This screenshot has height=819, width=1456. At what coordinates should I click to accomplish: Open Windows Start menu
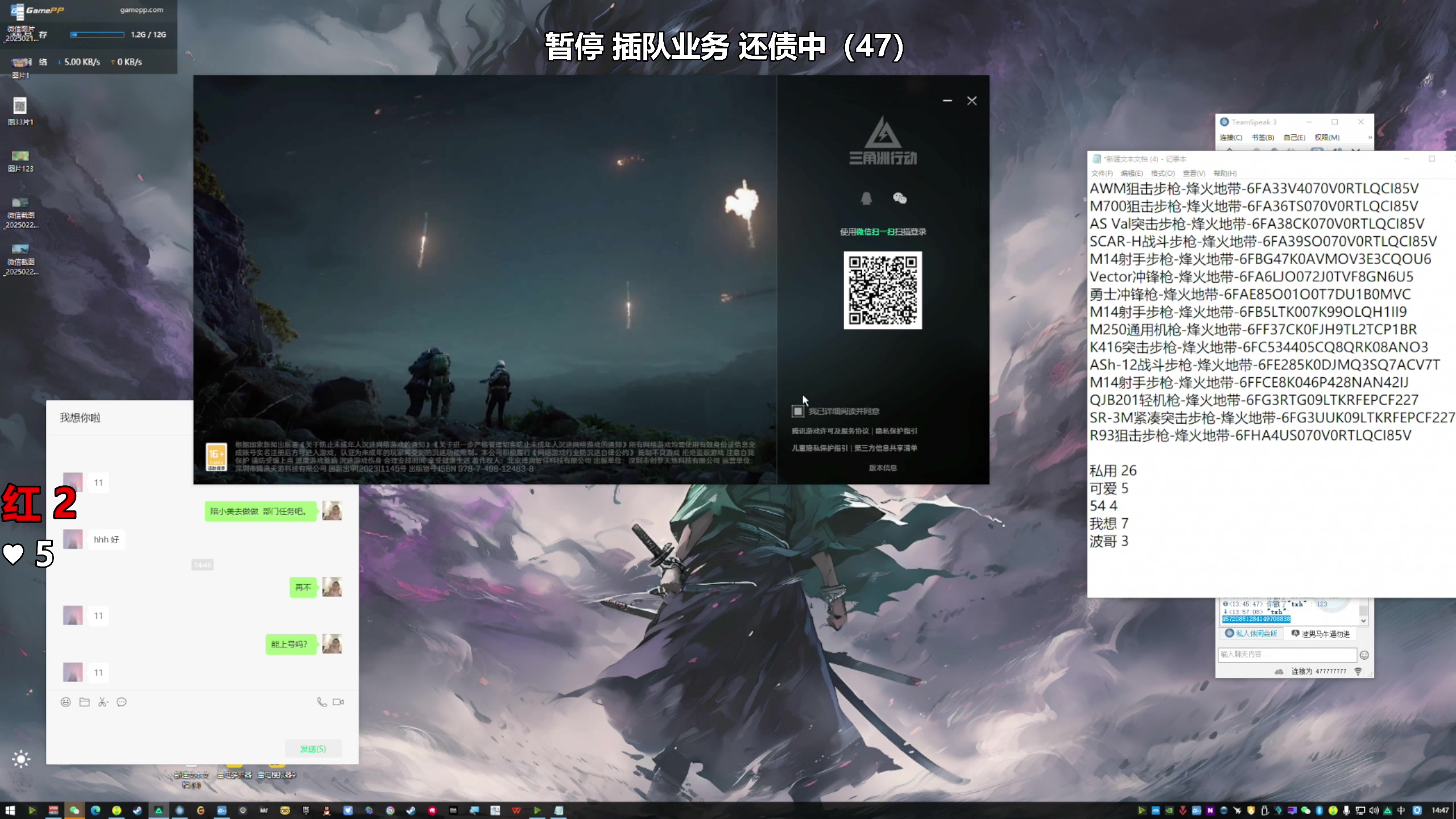click(10, 810)
